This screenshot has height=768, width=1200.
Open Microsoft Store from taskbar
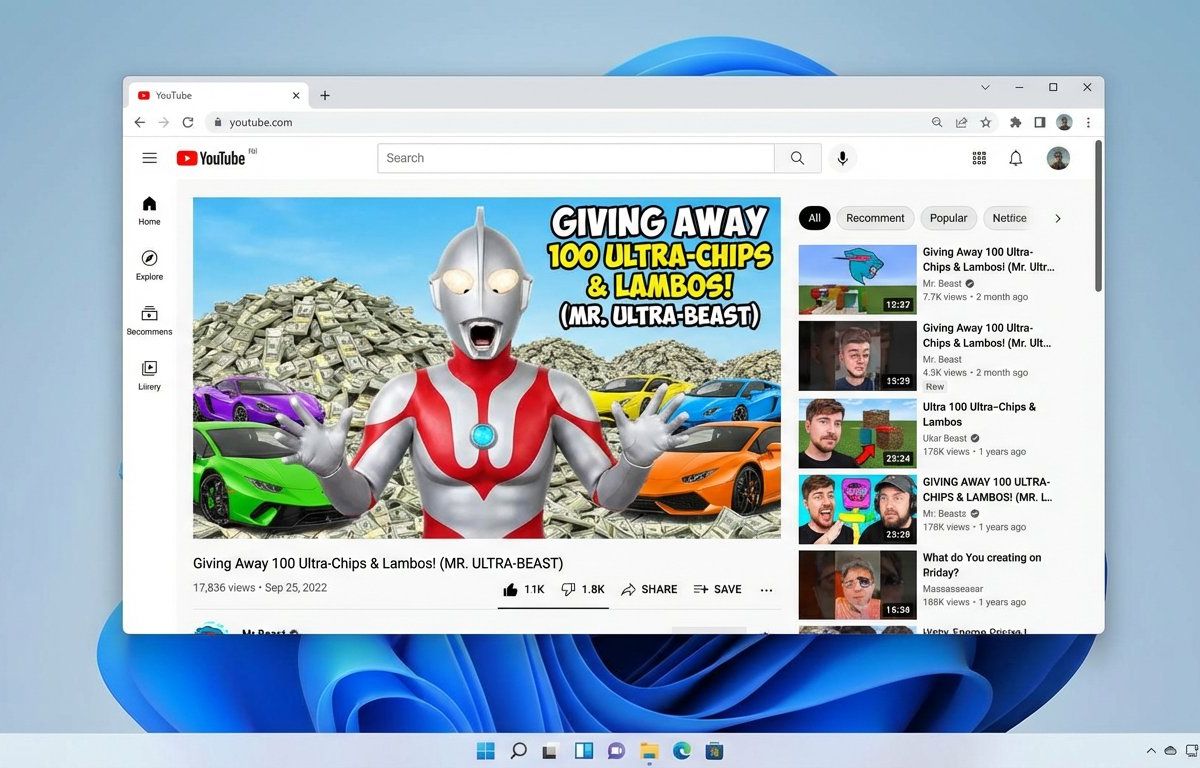tap(714, 750)
